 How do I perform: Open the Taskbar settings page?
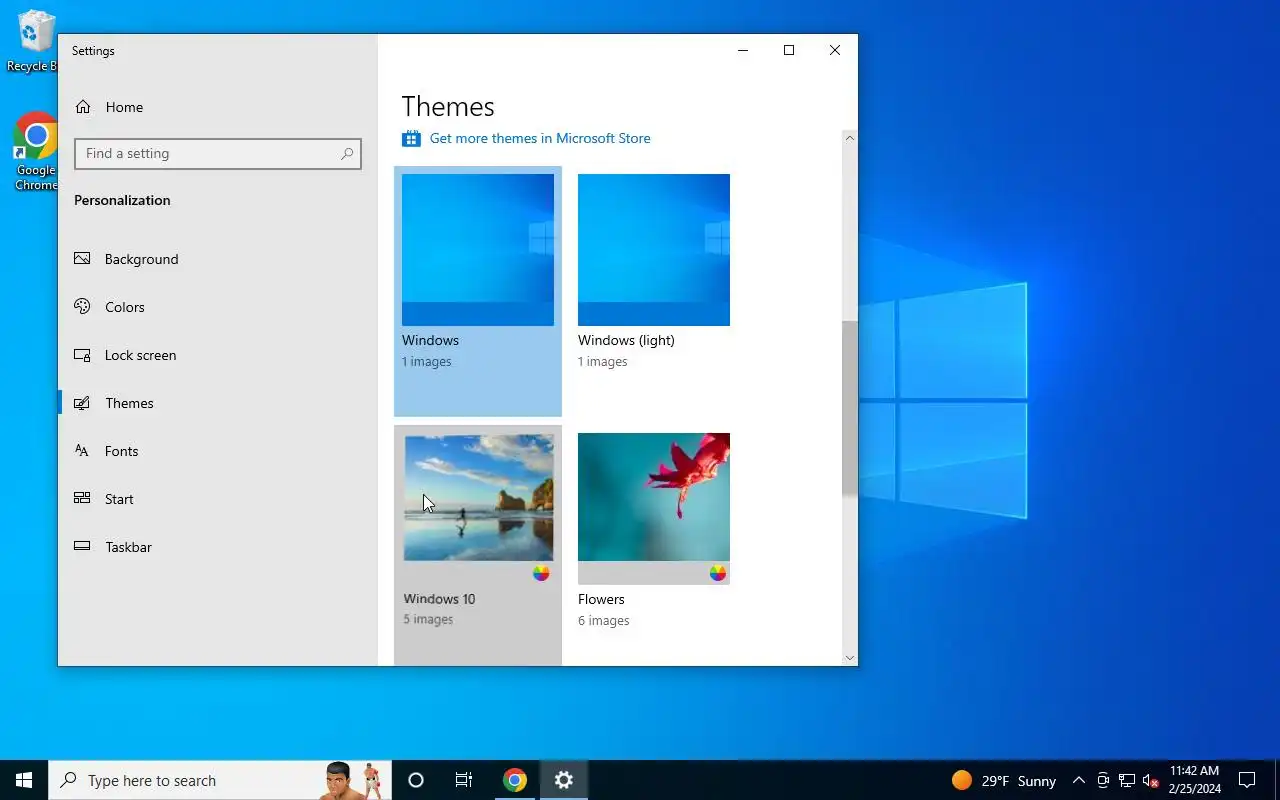point(218,547)
